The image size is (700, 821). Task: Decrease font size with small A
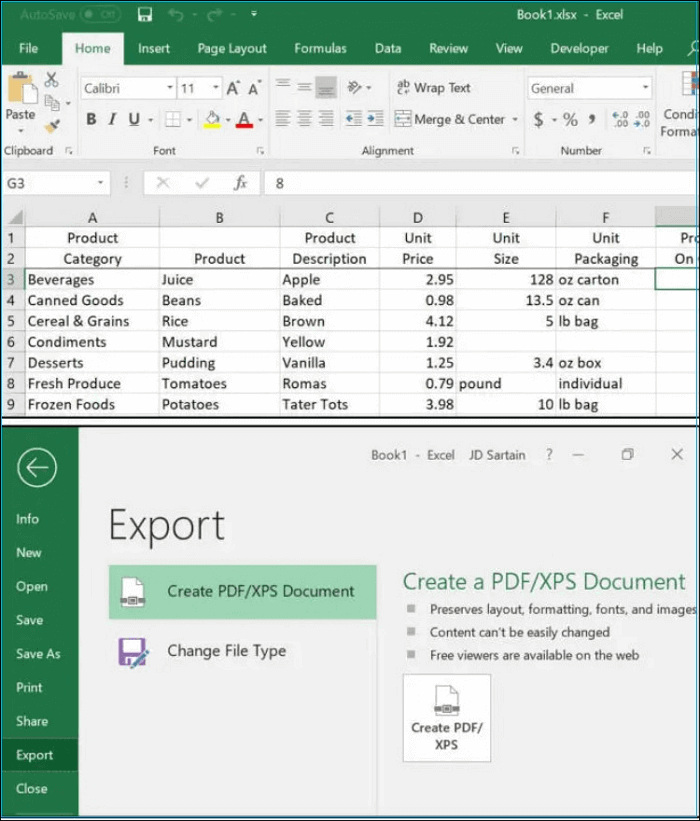click(254, 88)
